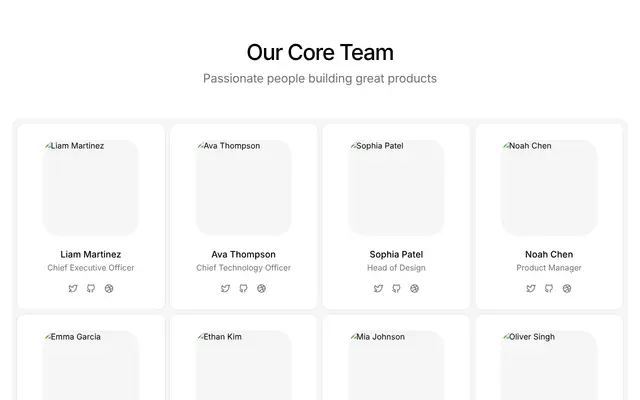Click Ava Thompson's Twitter icon
This screenshot has height=400, width=640.
[225, 289]
